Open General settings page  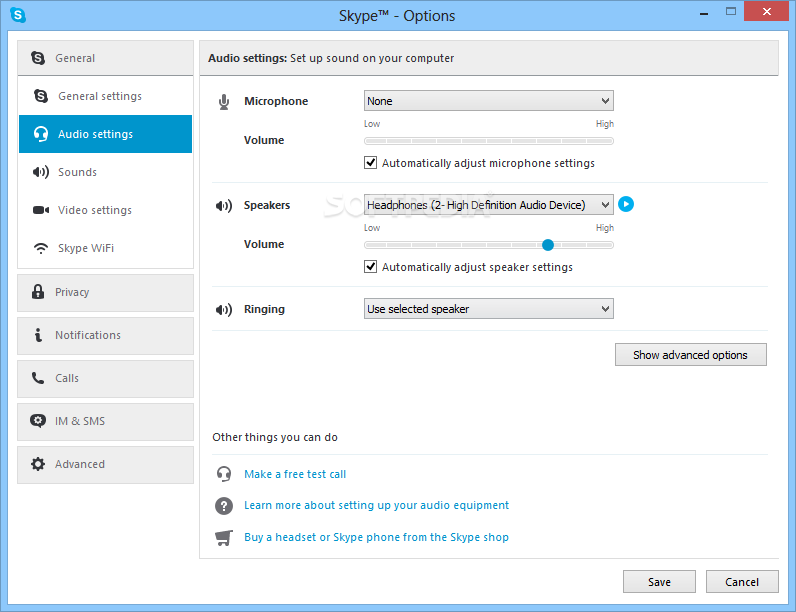point(106,96)
